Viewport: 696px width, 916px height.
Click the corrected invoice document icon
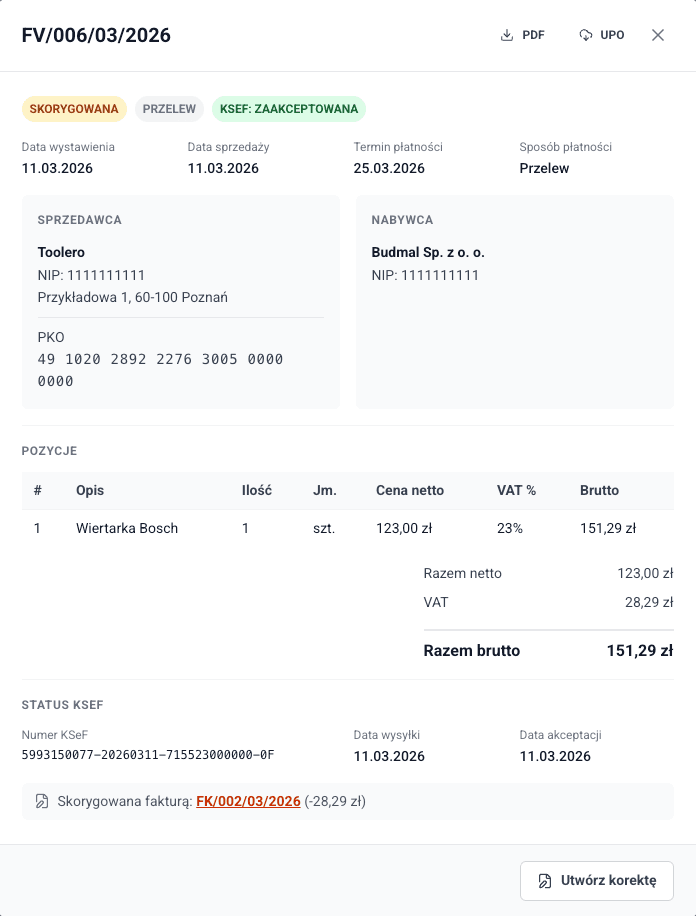[x=42, y=801]
